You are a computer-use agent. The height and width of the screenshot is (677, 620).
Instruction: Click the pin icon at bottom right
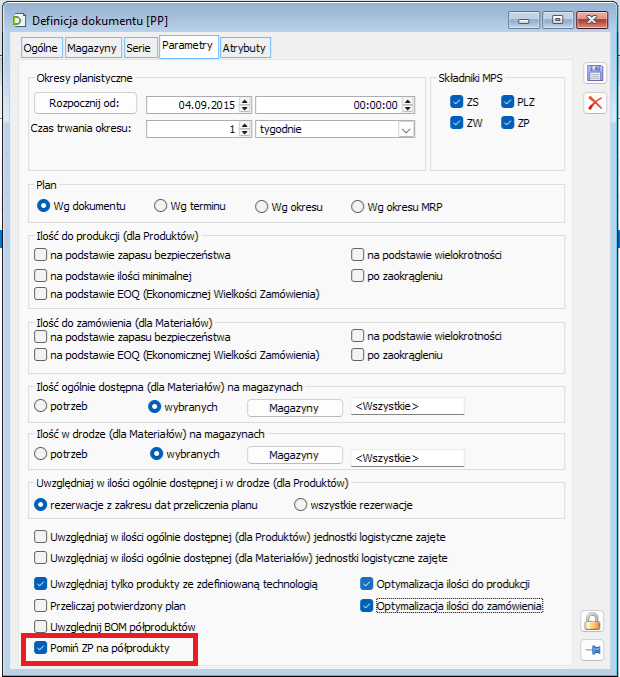592,650
